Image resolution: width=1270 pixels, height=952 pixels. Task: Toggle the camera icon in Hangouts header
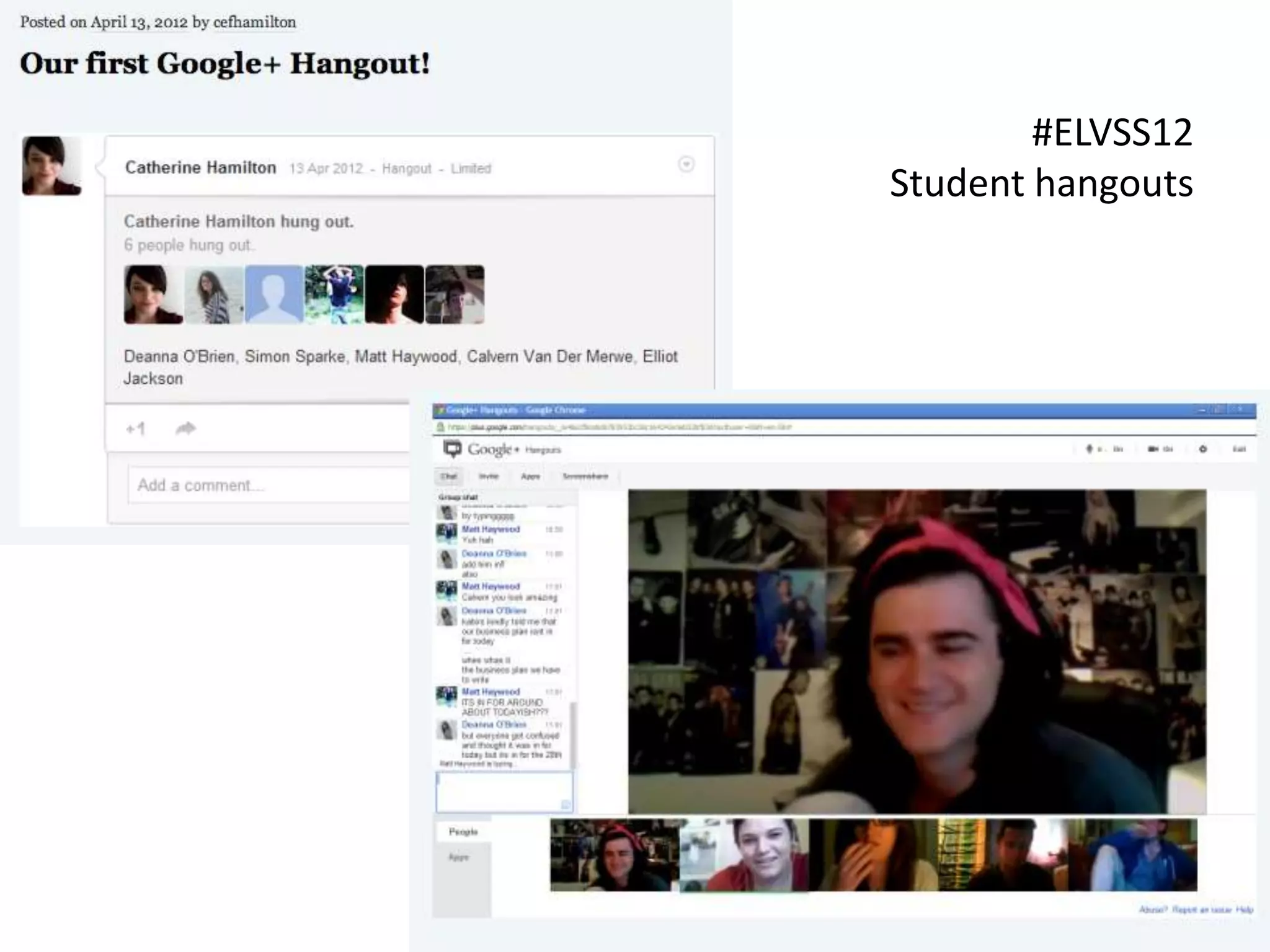coord(1153,449)
